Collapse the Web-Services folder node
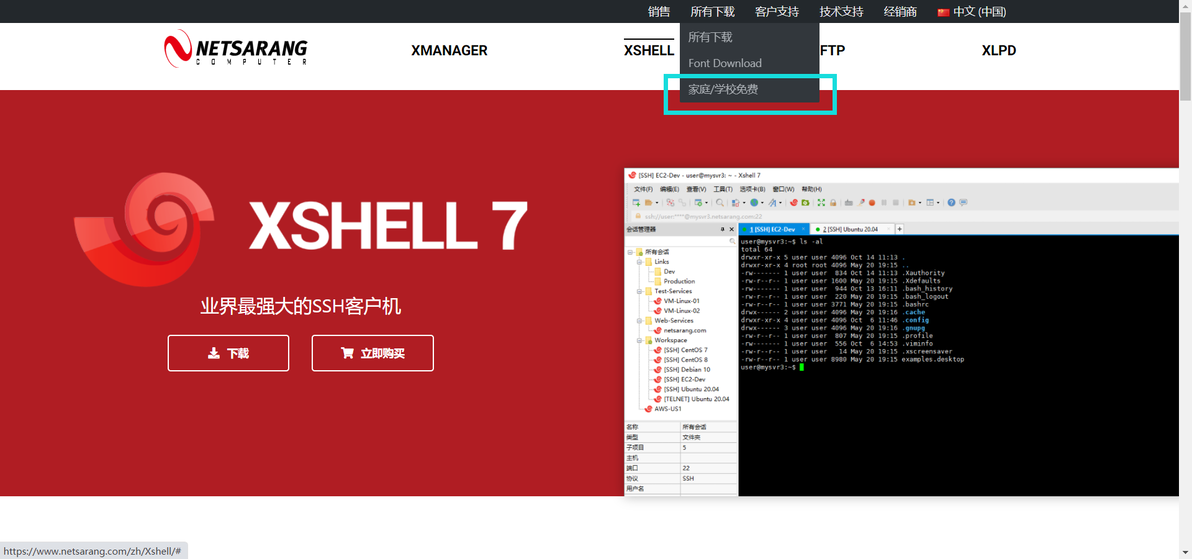Viewport: 1192px width, 559px height. click(x=639, y=321)
